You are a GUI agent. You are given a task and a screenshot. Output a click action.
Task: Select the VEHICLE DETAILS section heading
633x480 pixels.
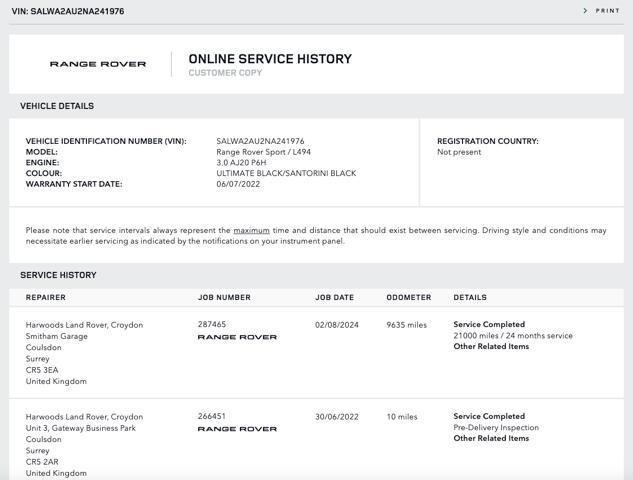pos(57,106)
